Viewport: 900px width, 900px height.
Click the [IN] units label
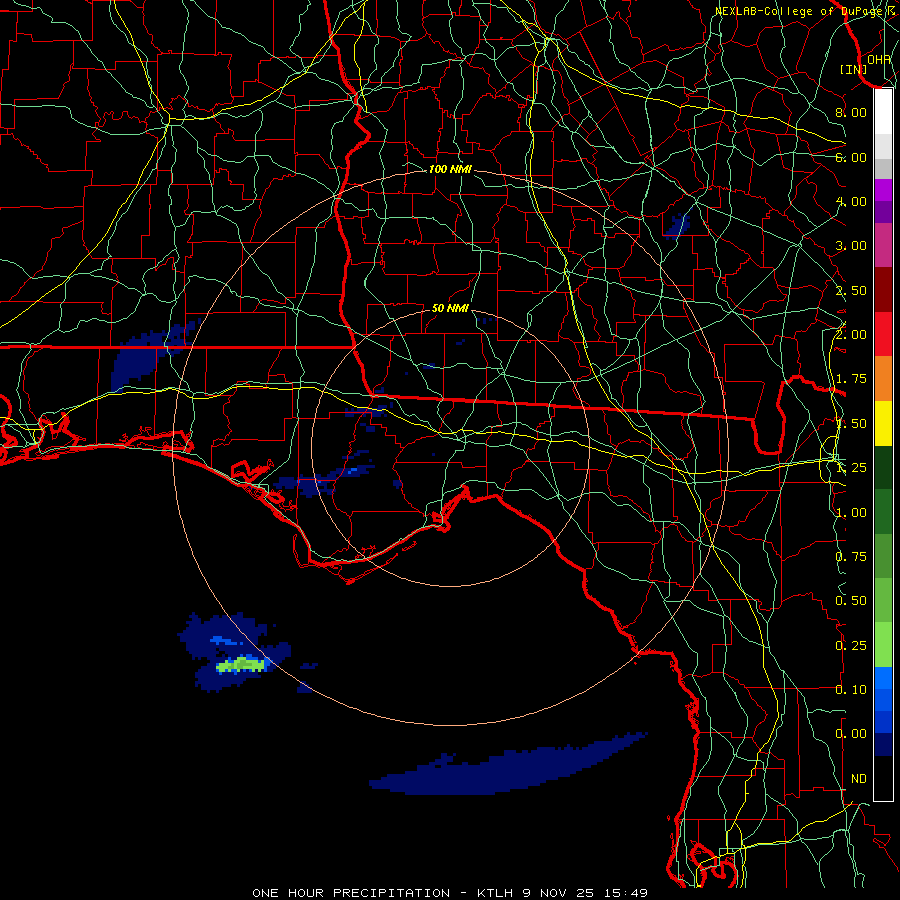click(x=853, y=69)
